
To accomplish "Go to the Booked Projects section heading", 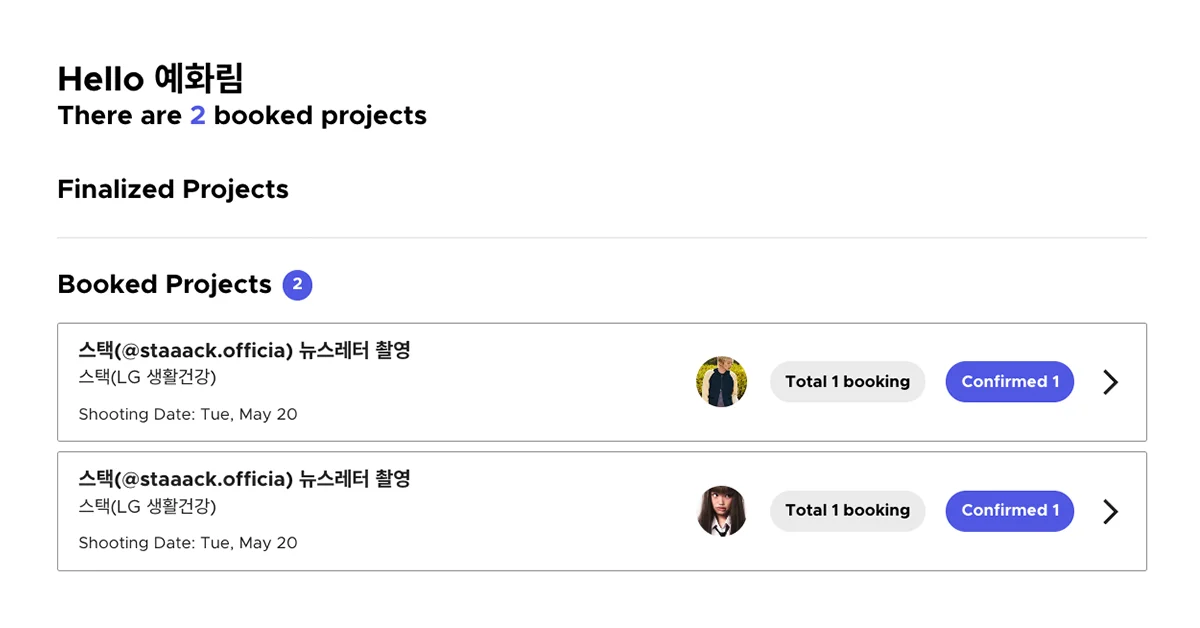I will [164, 285].
